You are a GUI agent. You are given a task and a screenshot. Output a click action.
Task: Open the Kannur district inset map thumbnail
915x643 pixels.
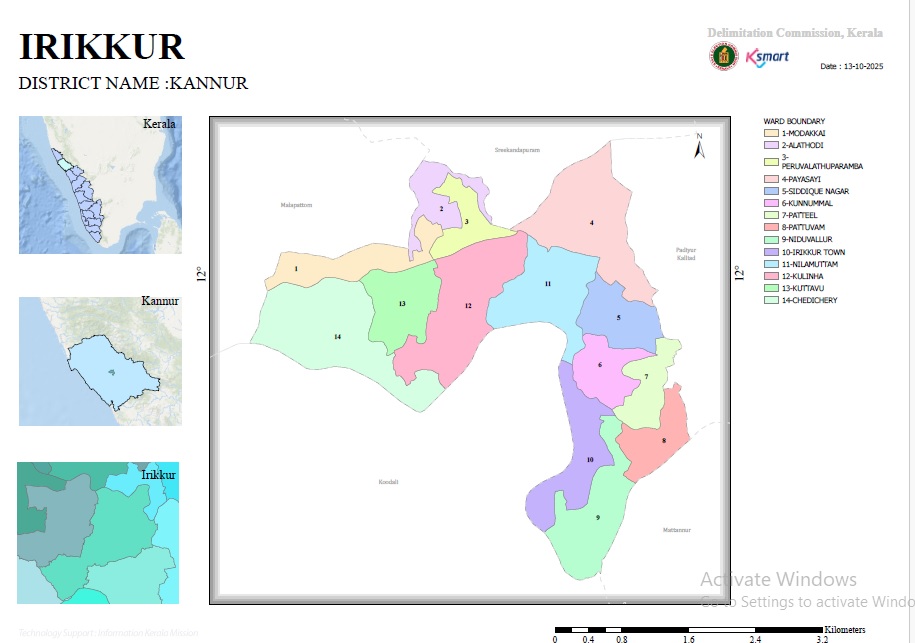tap(100, 361)
